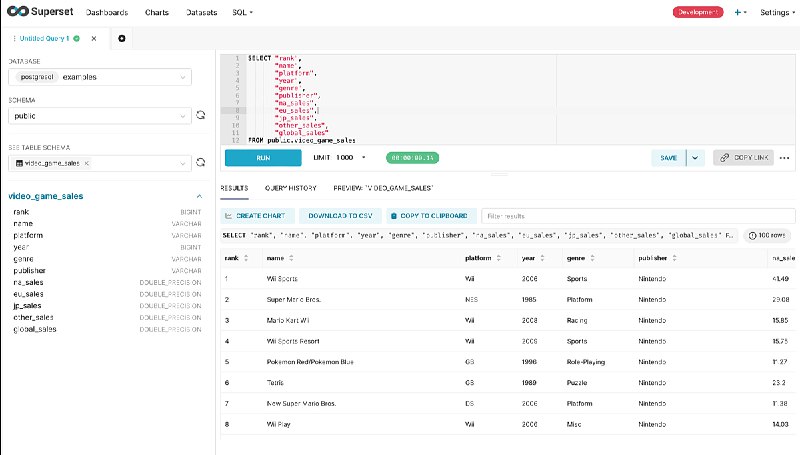Click Copy to Clipboard
Image resolution: width=800 pixels, height=455 pixels.
(431, 216)
